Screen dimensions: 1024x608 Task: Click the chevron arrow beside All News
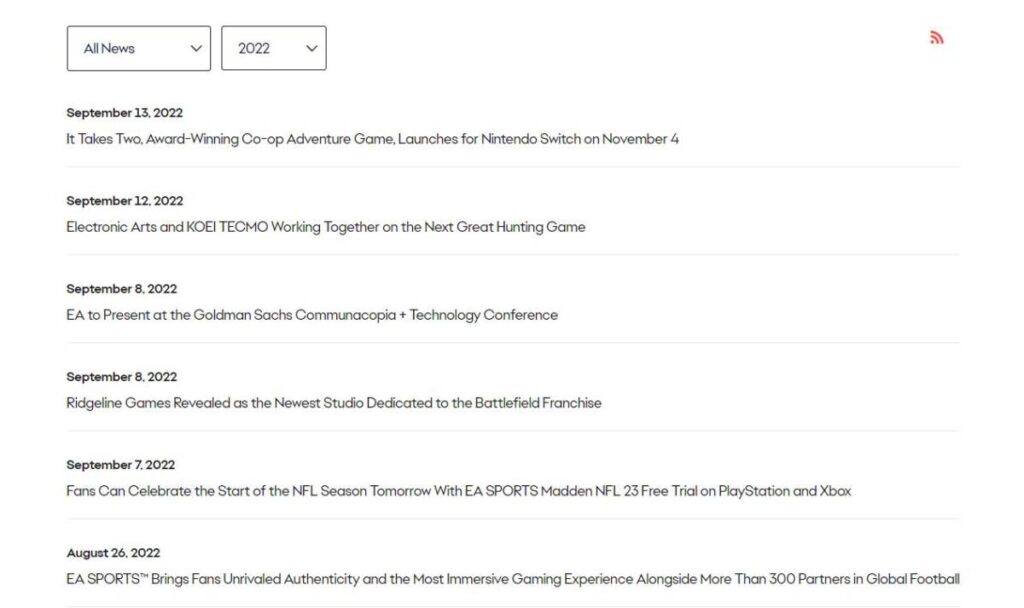[x=196, y=48]
